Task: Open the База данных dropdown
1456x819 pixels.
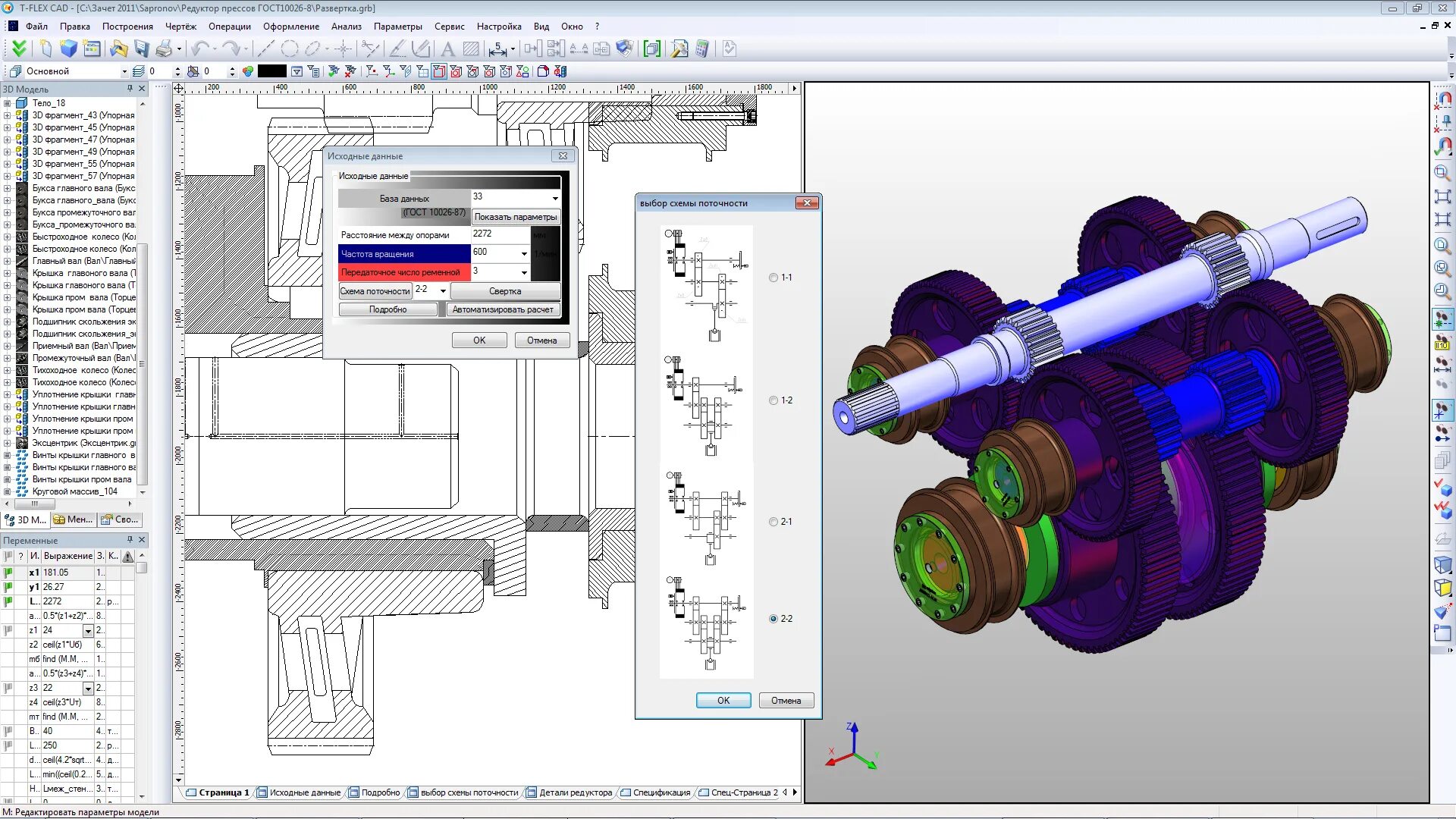Action: pos(555,198)
